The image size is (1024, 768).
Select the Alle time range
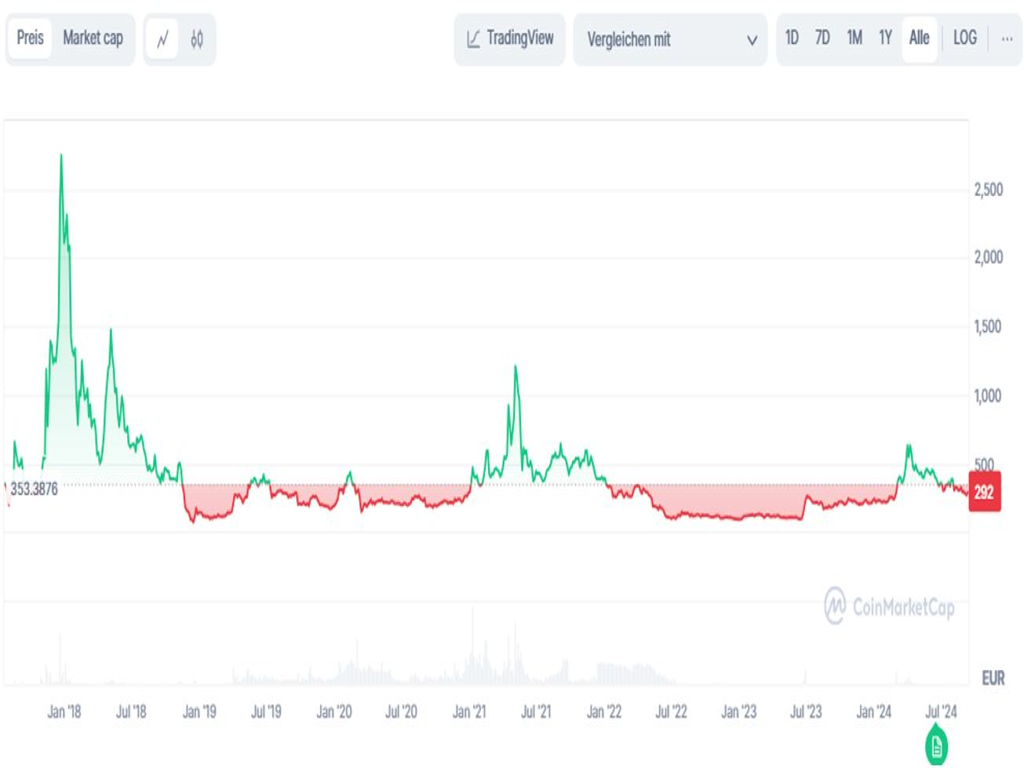click(919, 39)
